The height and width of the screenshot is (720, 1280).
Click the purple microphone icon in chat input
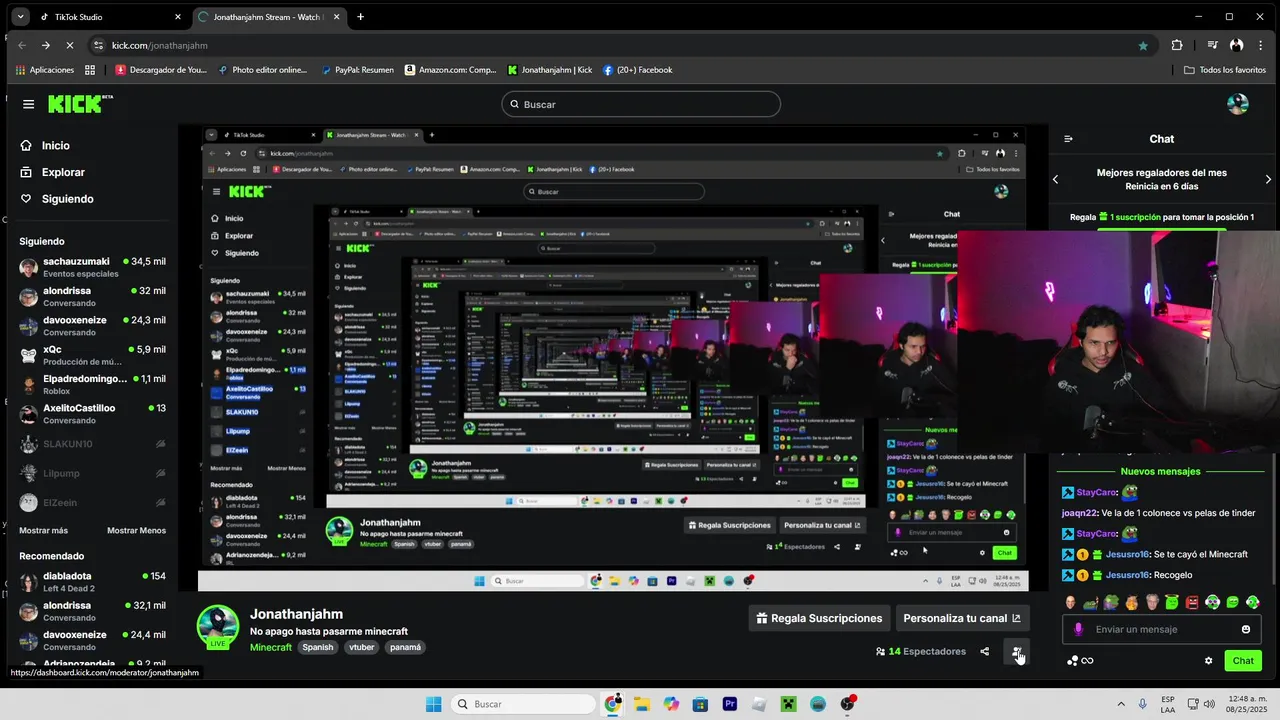pyautogui.click(x=1078, y=629)
